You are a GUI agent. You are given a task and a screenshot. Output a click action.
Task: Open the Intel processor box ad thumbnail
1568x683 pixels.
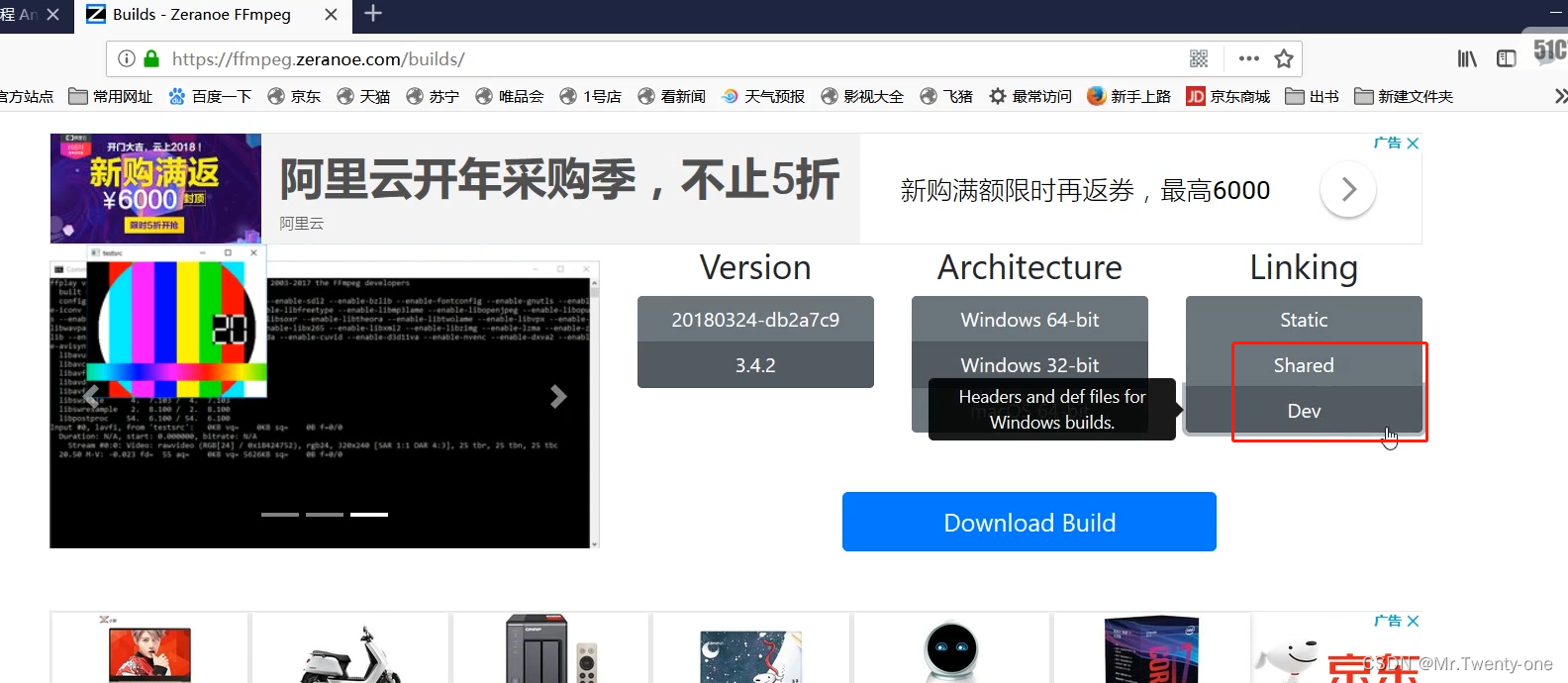pos(1151,648)
